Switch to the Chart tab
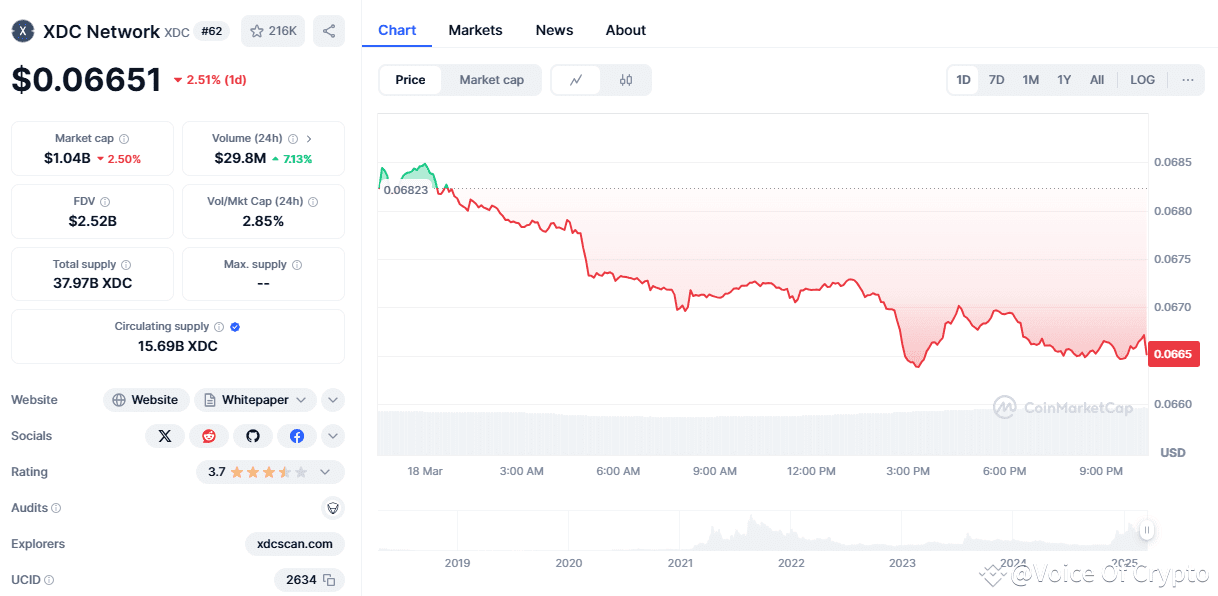 tap(397, 30)
